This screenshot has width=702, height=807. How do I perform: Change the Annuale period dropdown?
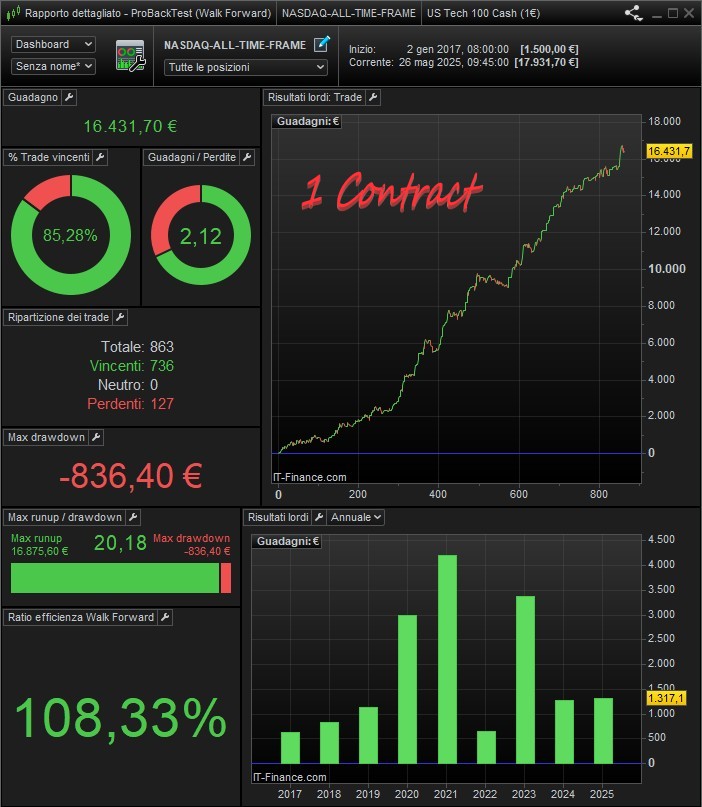[x=357, y=517]
